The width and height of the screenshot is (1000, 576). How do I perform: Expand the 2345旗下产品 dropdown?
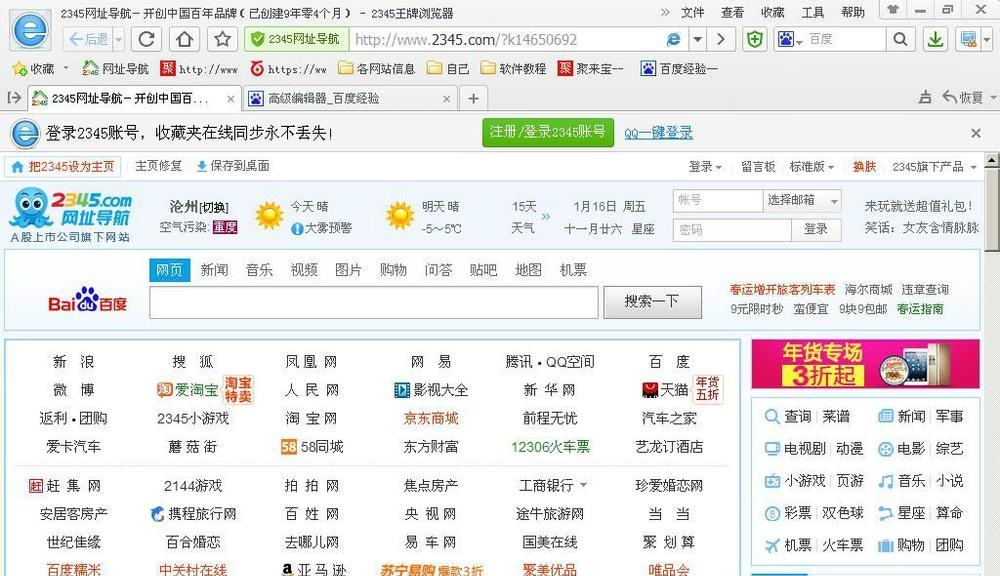coord(934,167)
